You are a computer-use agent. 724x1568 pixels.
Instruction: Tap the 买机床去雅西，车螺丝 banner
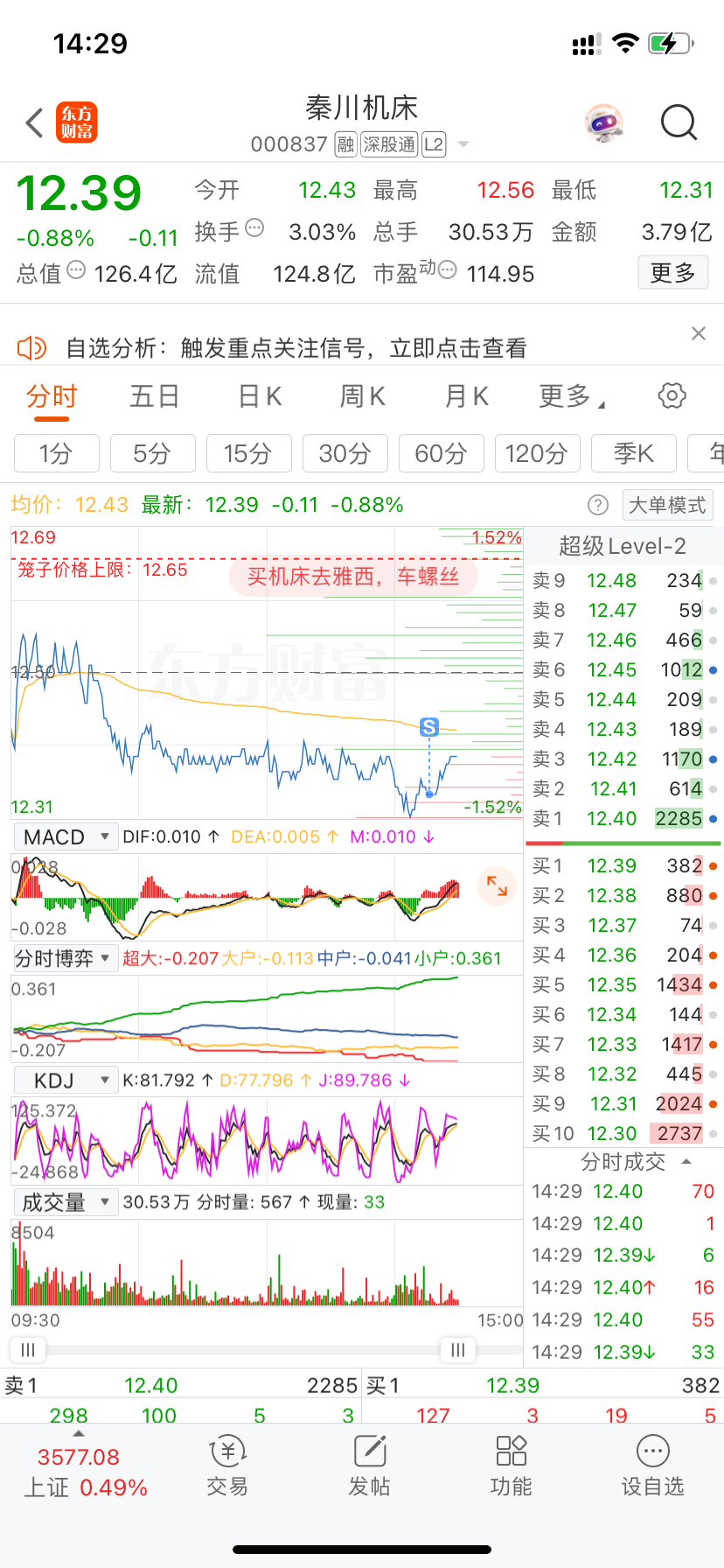pos(353,576)
